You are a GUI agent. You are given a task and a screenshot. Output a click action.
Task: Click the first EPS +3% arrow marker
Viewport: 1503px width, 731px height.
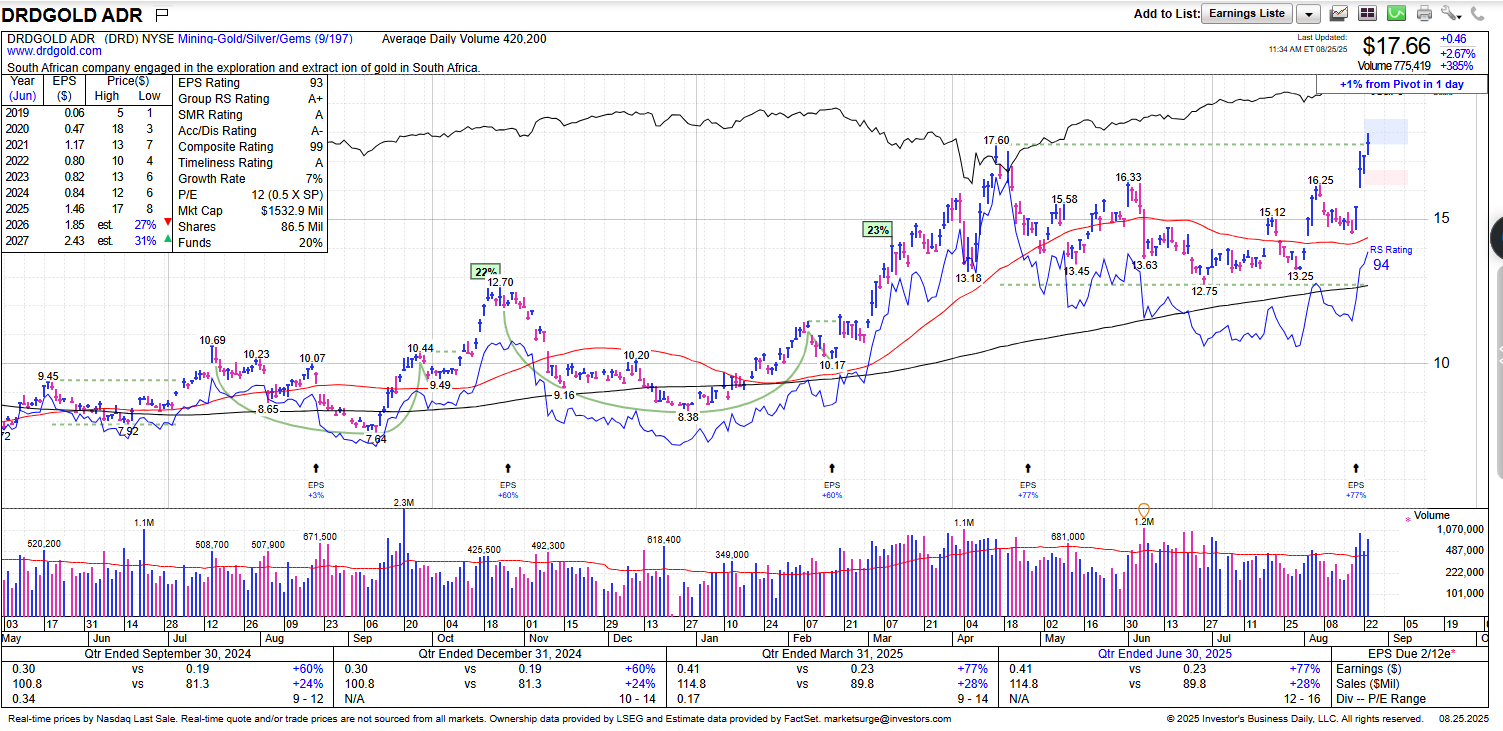tap(316, 468)
